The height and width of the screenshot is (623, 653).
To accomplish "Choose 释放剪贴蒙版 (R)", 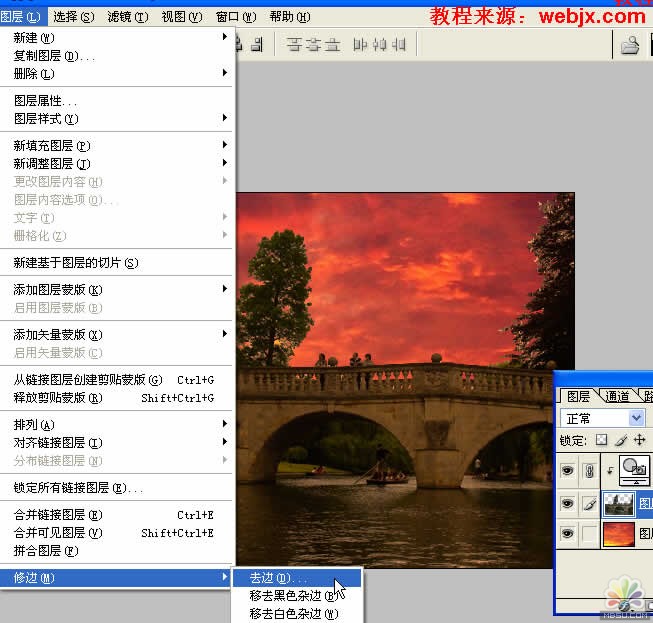I will 116,398.
